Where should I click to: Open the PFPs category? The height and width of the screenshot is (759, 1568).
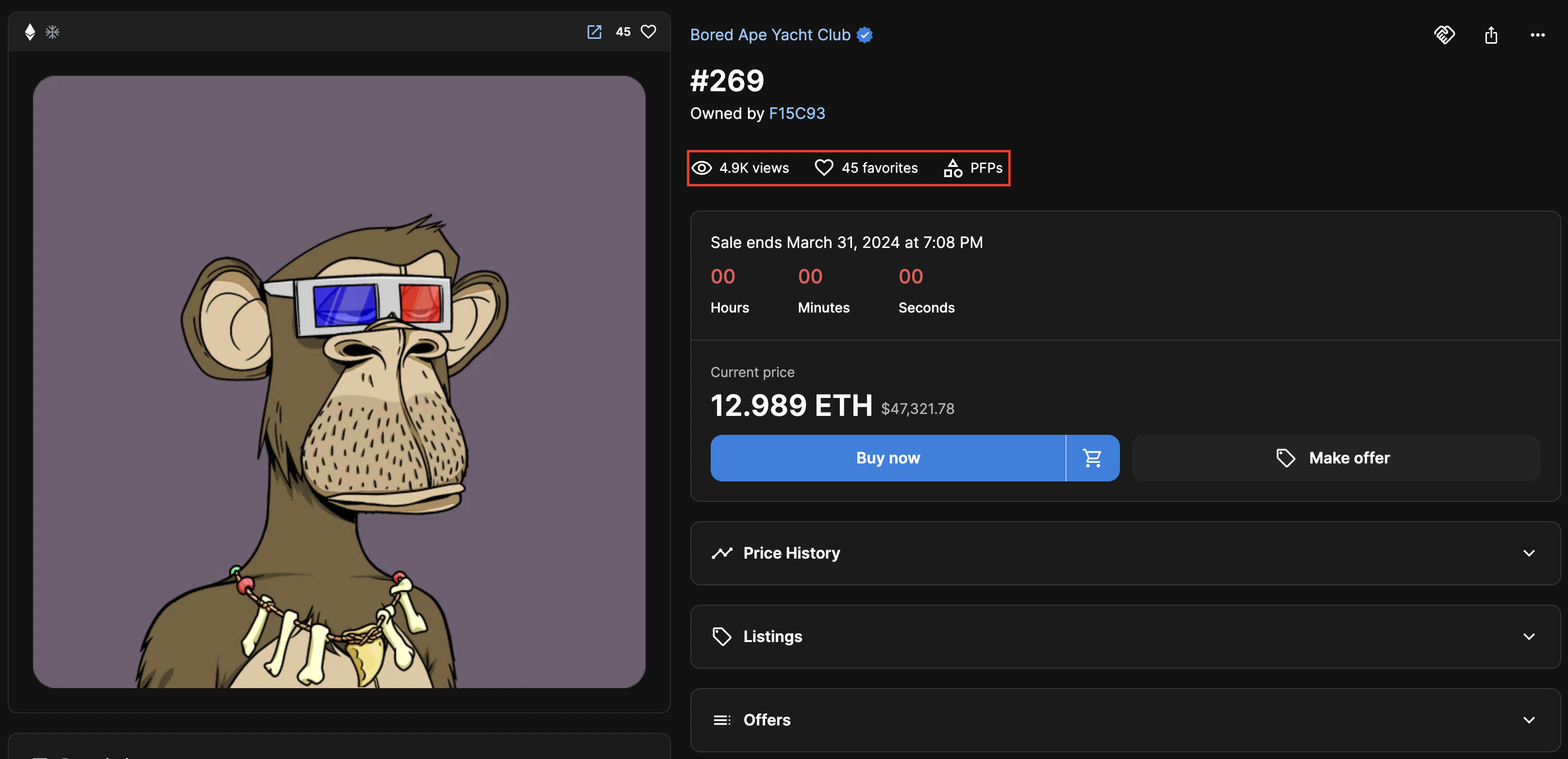pos(973,167)
